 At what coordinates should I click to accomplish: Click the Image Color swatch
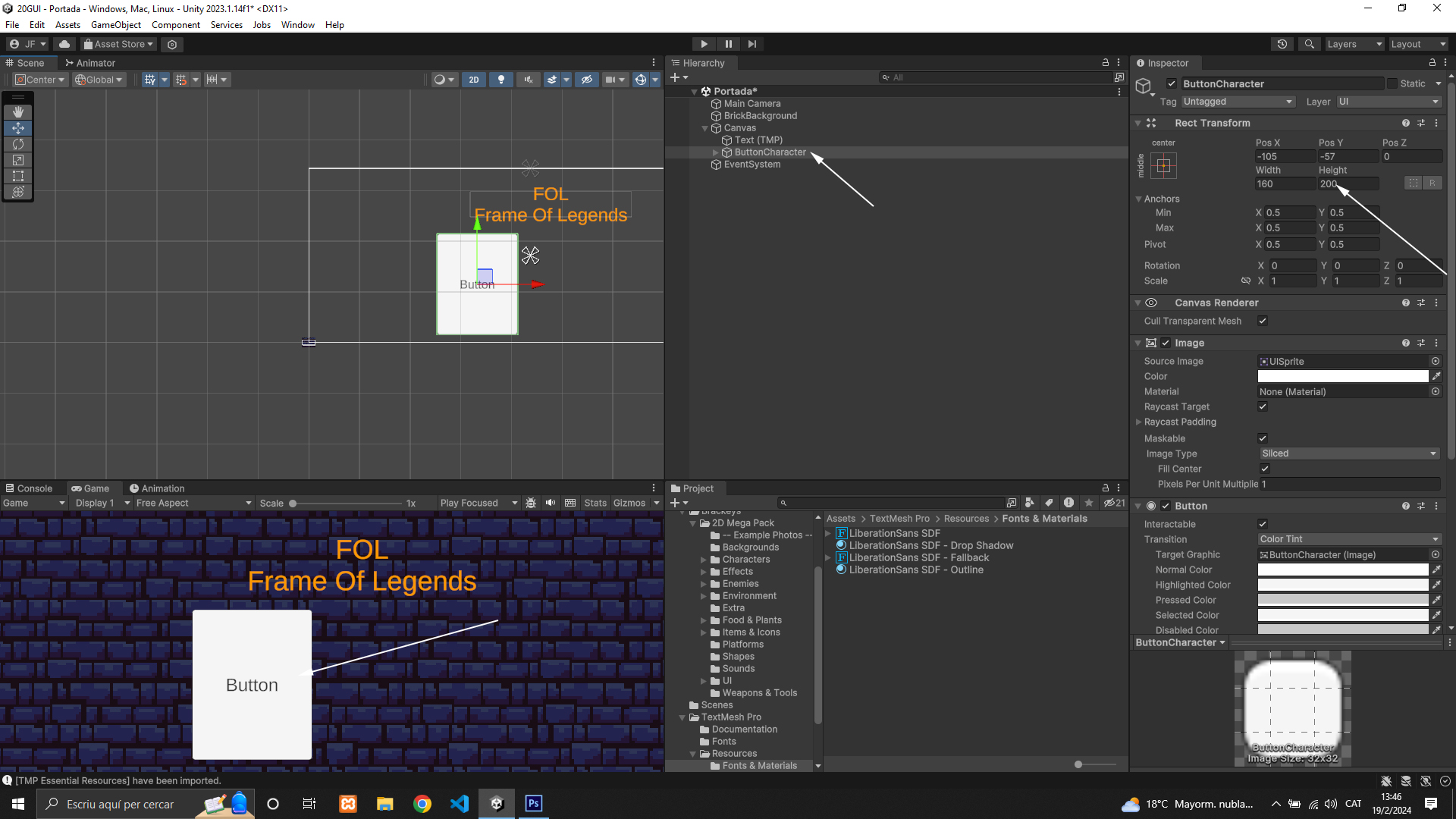(1342, 377)
